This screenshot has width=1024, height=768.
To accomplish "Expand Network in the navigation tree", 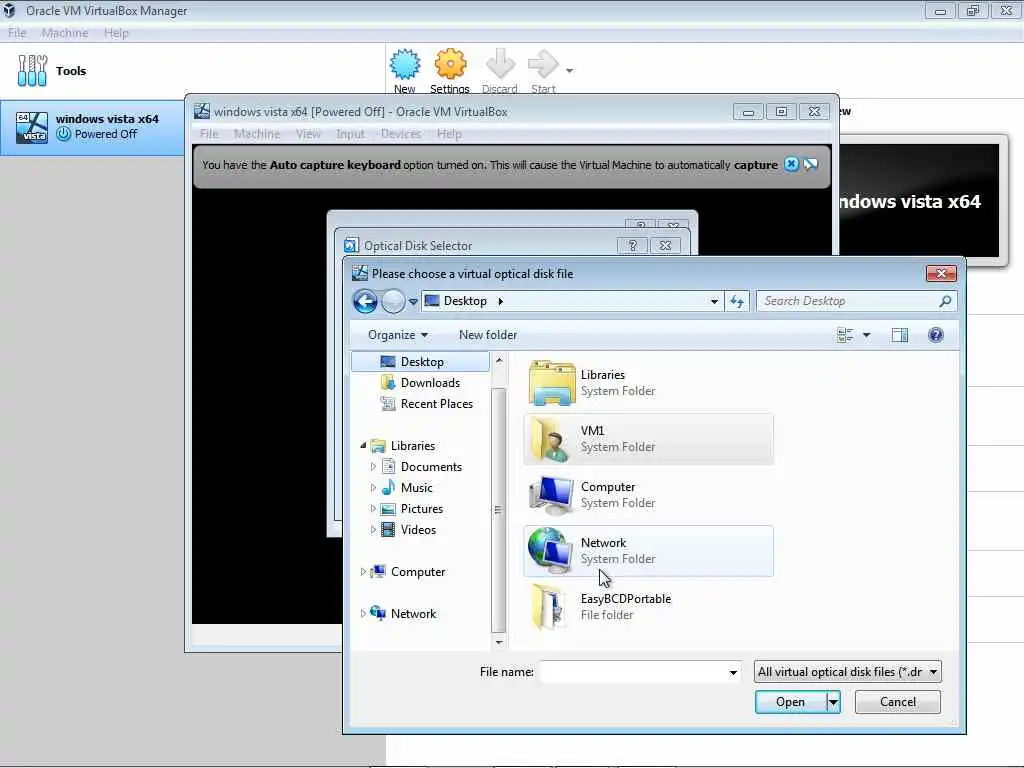I will tap(363, 614).
